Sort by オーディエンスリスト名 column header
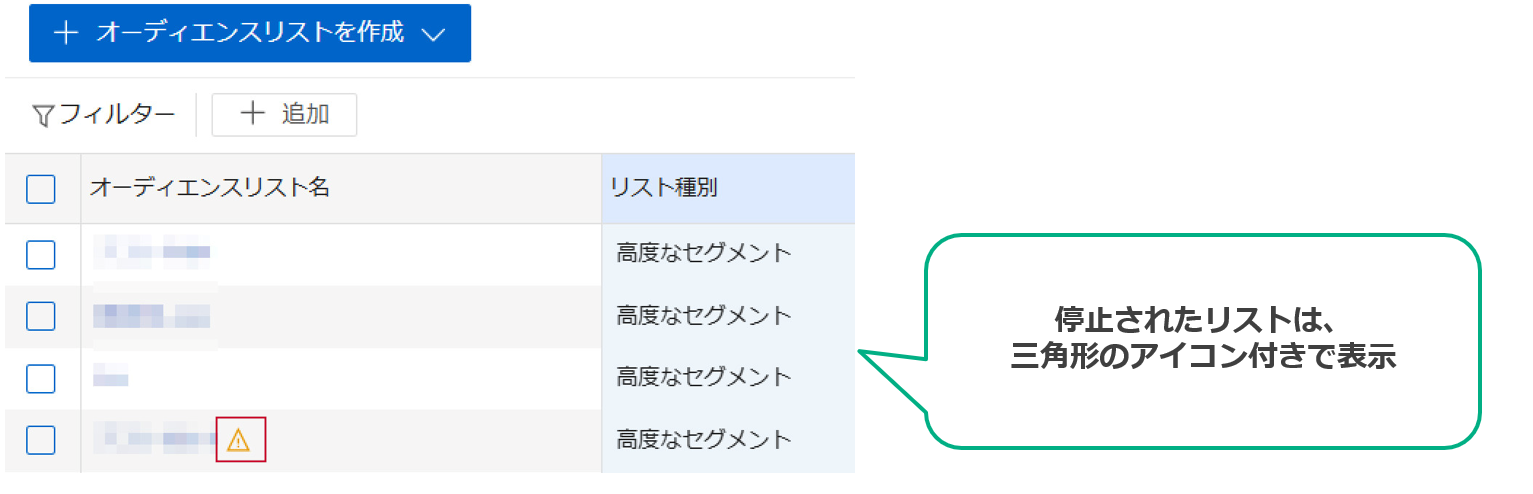This screenshot has height=494, width=1533. click(x=210, y=188)
